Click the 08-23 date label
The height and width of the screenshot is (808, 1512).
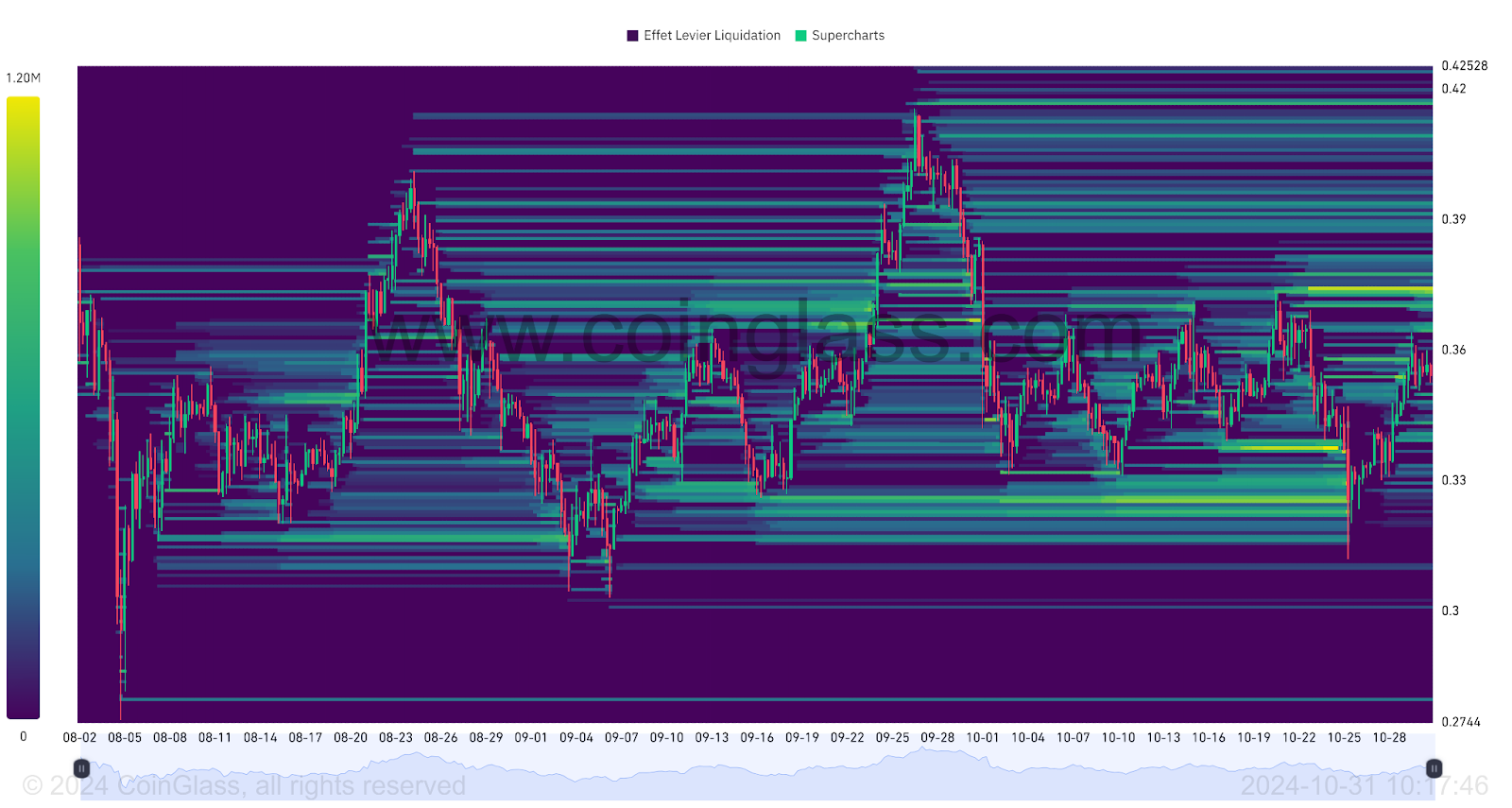click(396, 738)
